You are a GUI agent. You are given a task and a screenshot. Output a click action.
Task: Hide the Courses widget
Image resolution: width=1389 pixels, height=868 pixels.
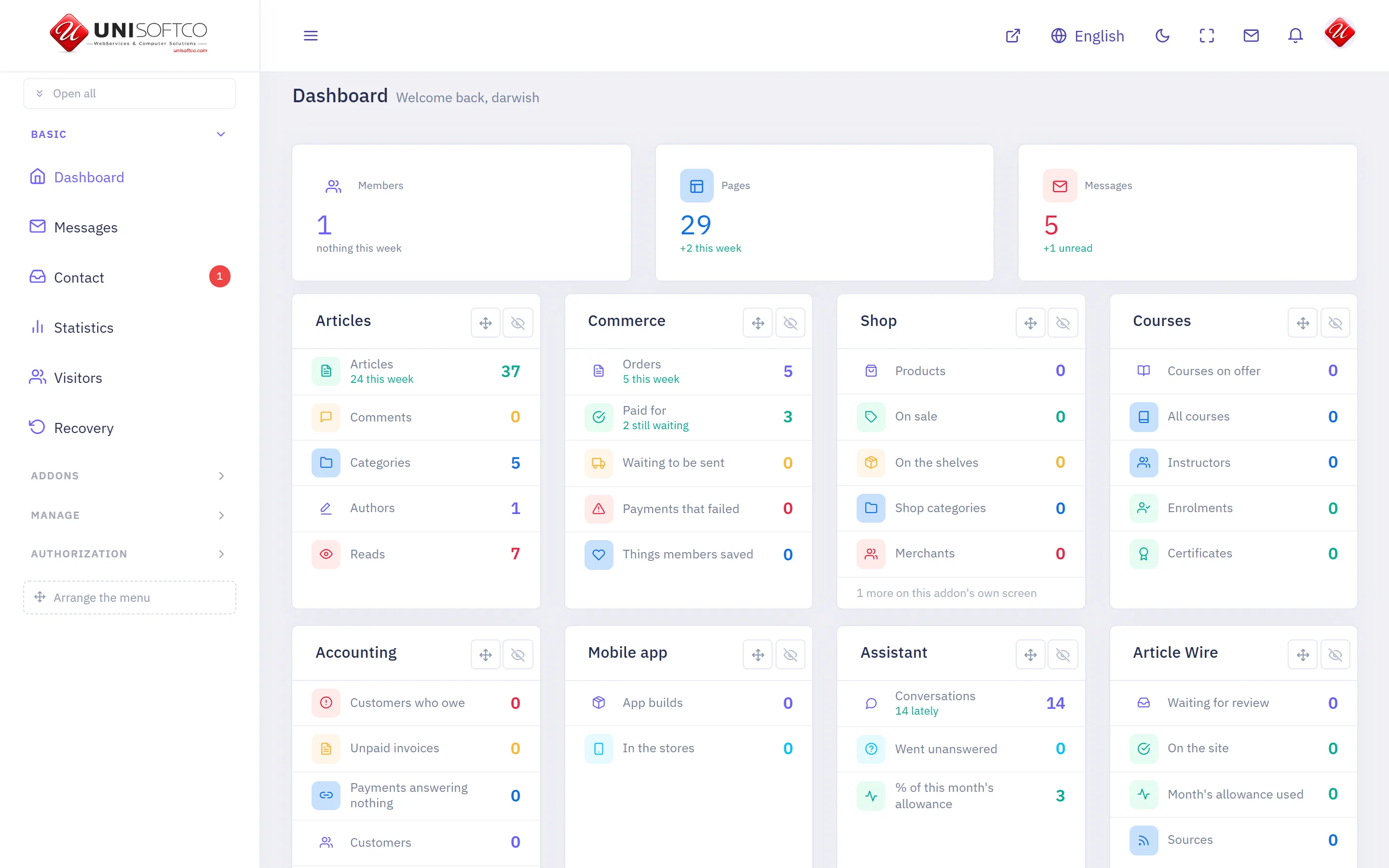click(x=1335, y=323)
